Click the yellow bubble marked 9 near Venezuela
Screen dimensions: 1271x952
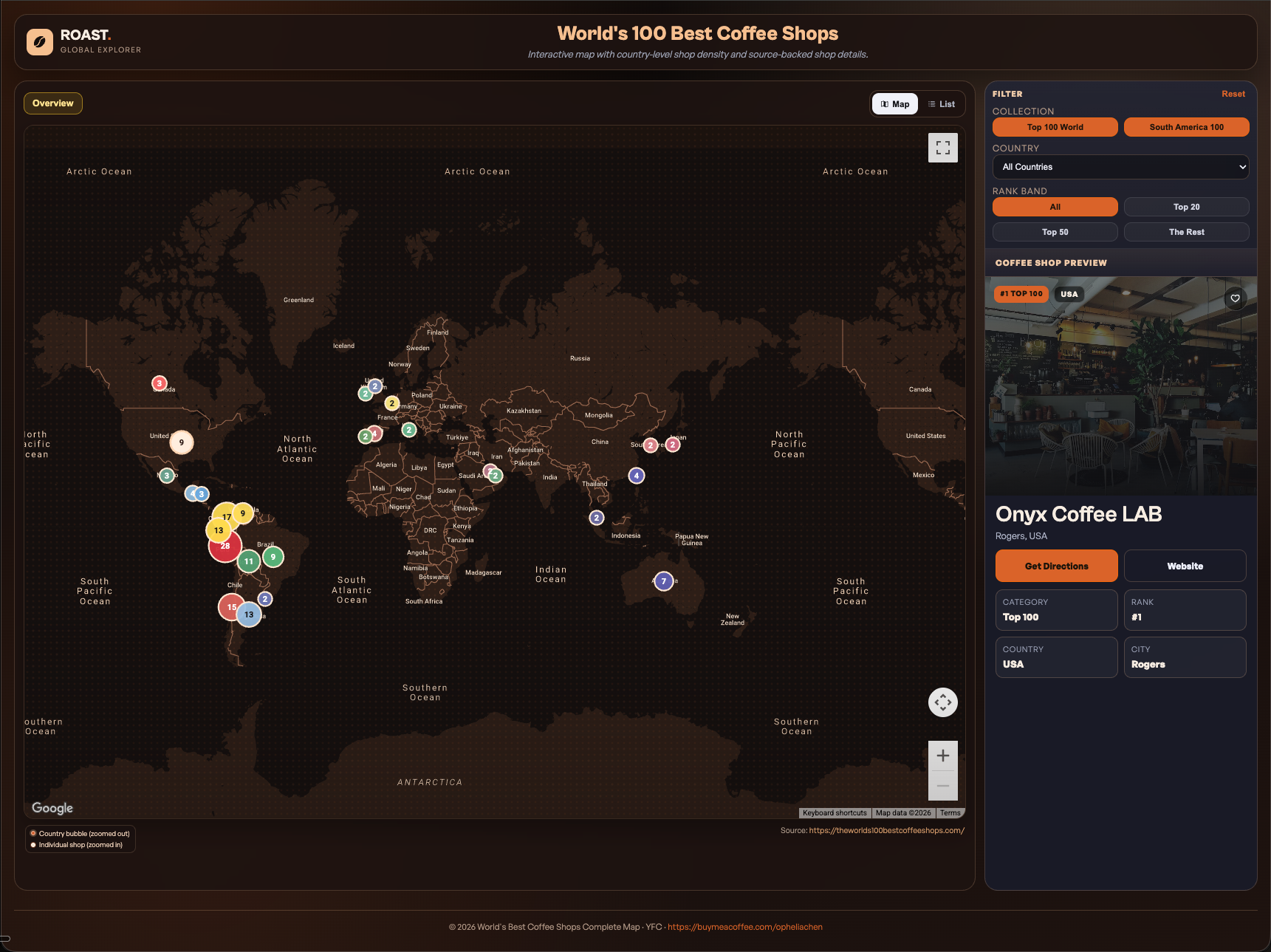tap(243, 513)
